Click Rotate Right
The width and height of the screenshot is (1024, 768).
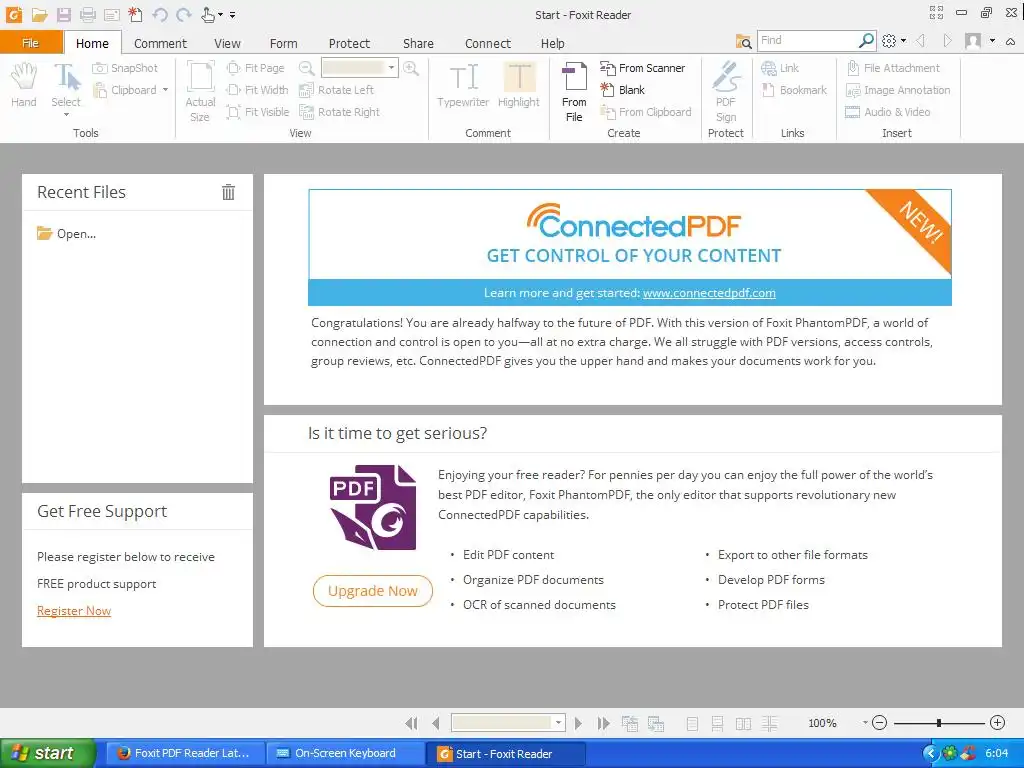(340, 112)
